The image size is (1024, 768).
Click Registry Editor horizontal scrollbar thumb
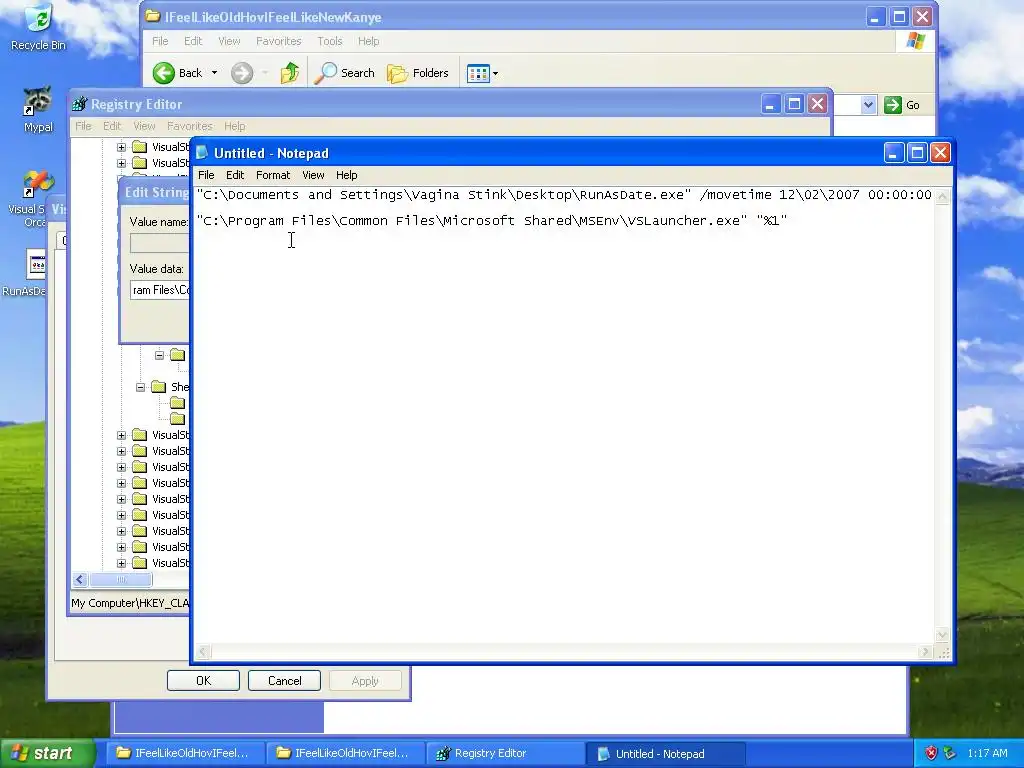[121, 579]
